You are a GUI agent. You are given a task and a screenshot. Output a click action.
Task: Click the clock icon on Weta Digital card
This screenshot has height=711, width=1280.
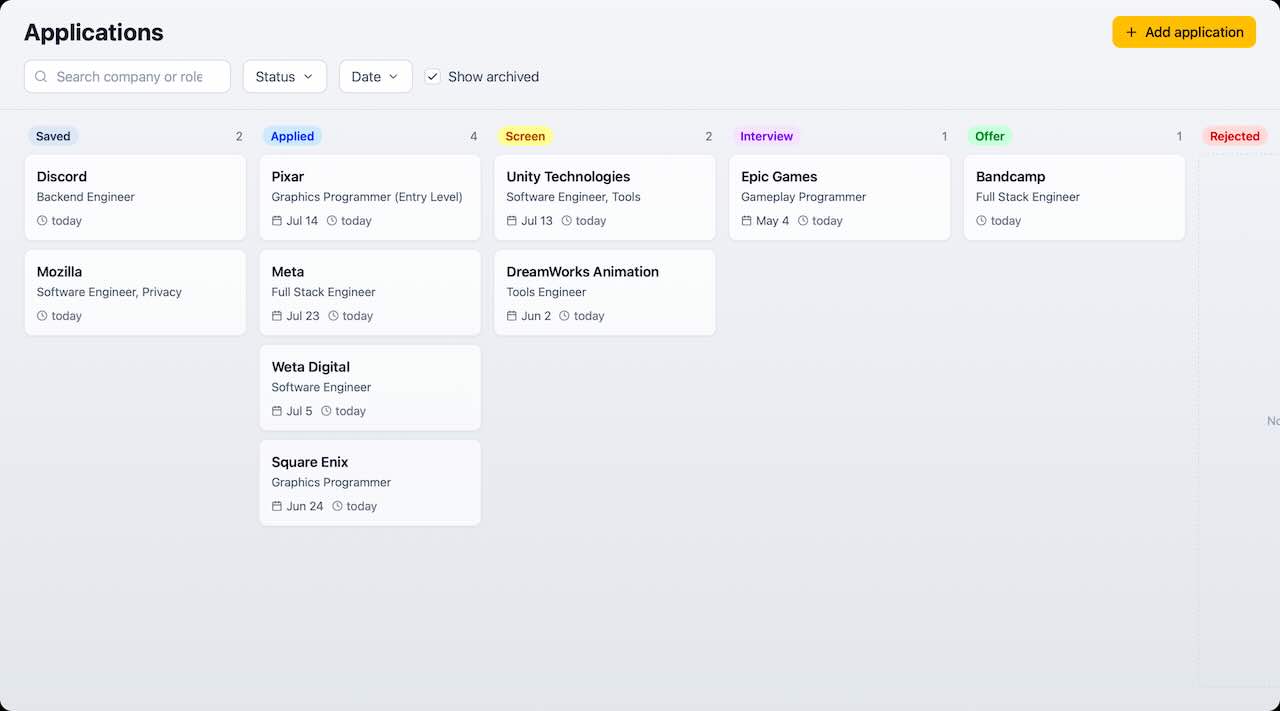[326, 411]
